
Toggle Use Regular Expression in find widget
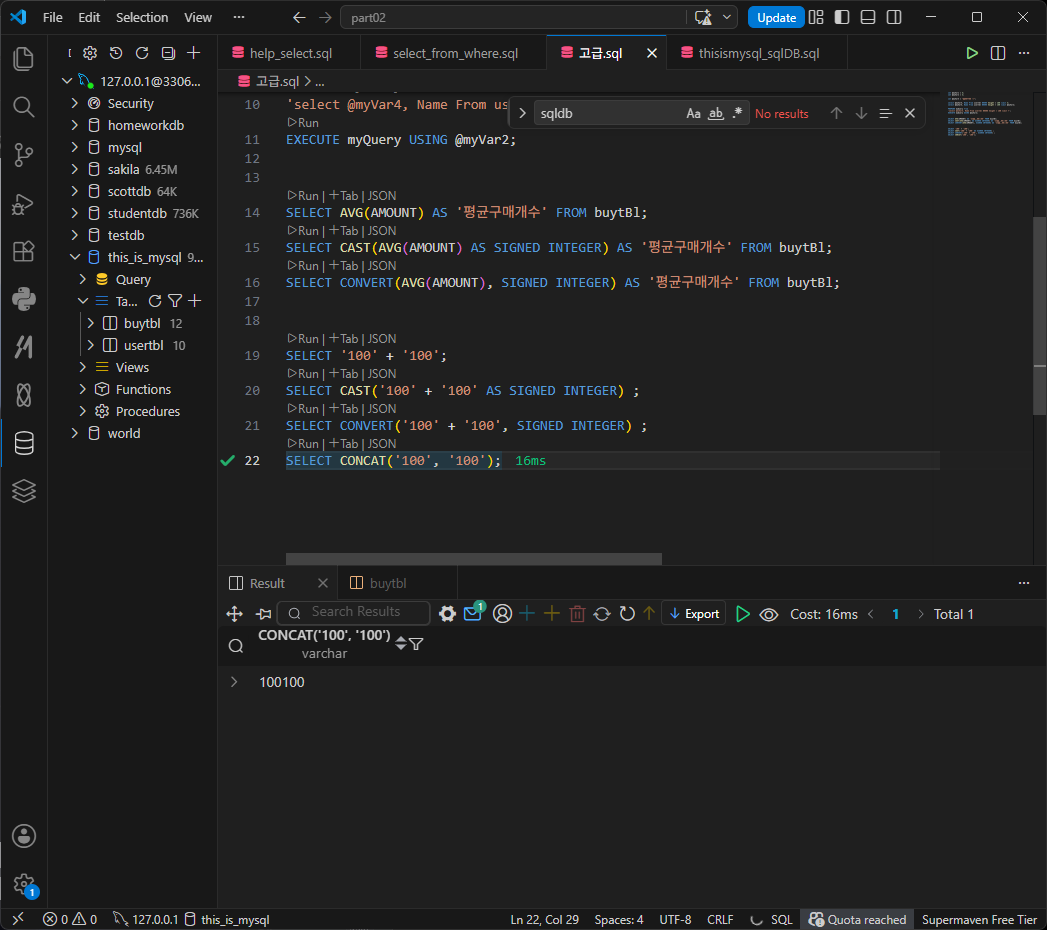[737, 113]
